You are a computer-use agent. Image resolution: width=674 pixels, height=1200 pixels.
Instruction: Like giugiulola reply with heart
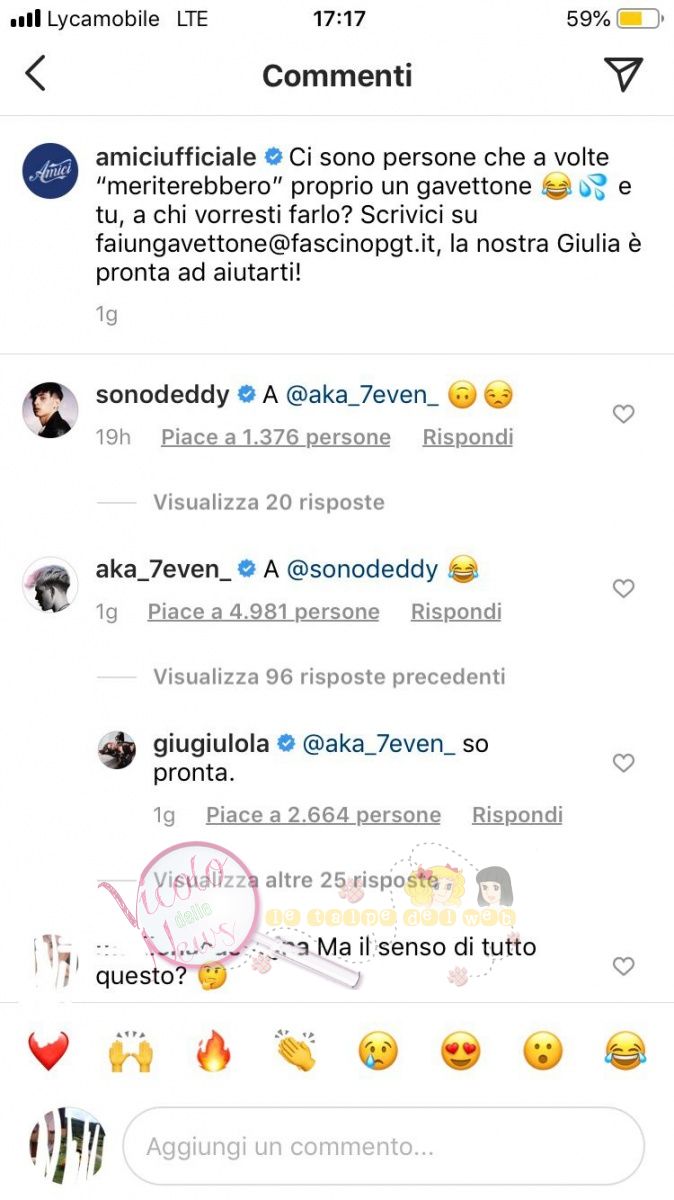pos(623,764)
